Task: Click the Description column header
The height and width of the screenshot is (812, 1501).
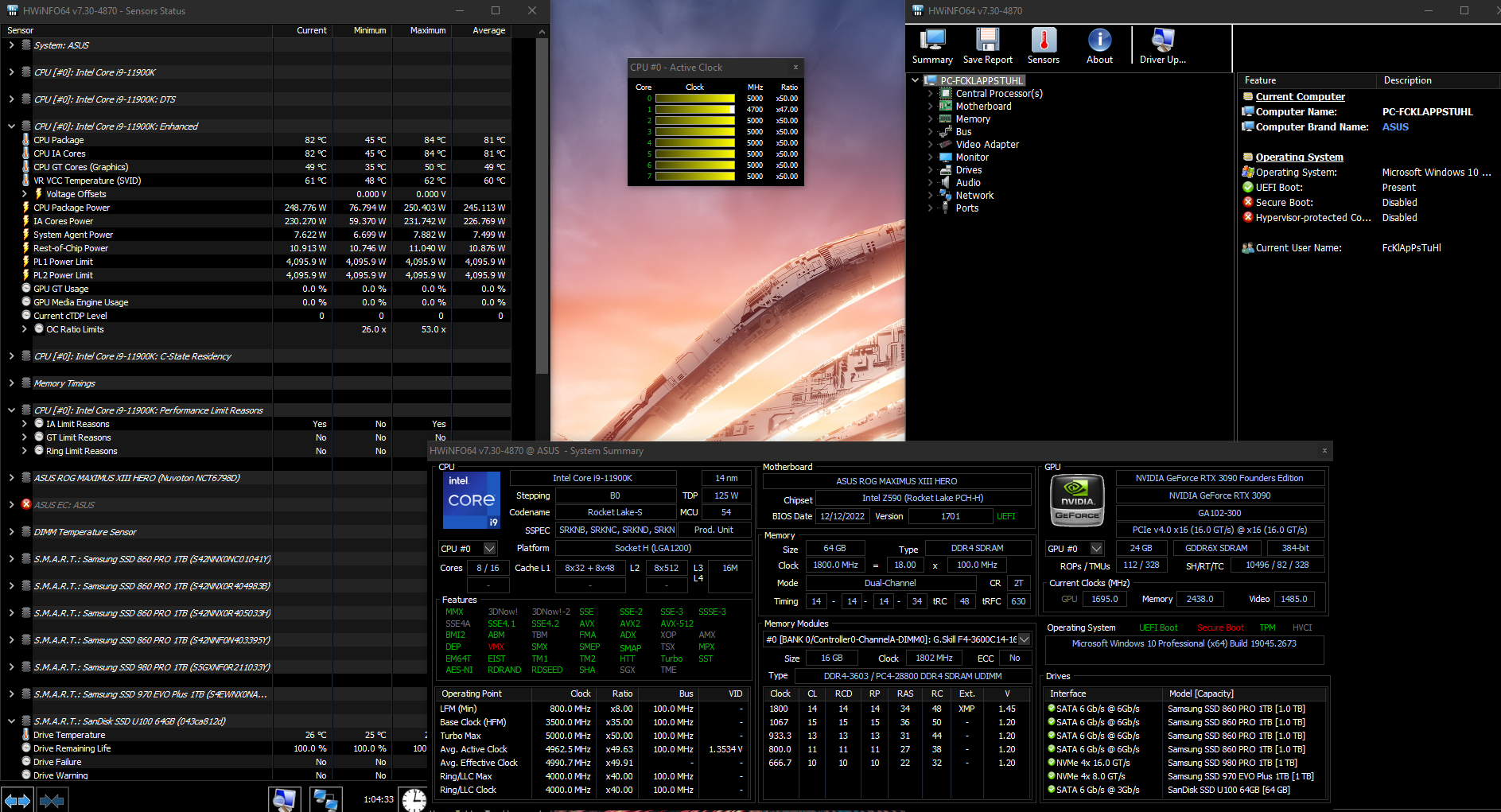Action: click(1438, 80)
